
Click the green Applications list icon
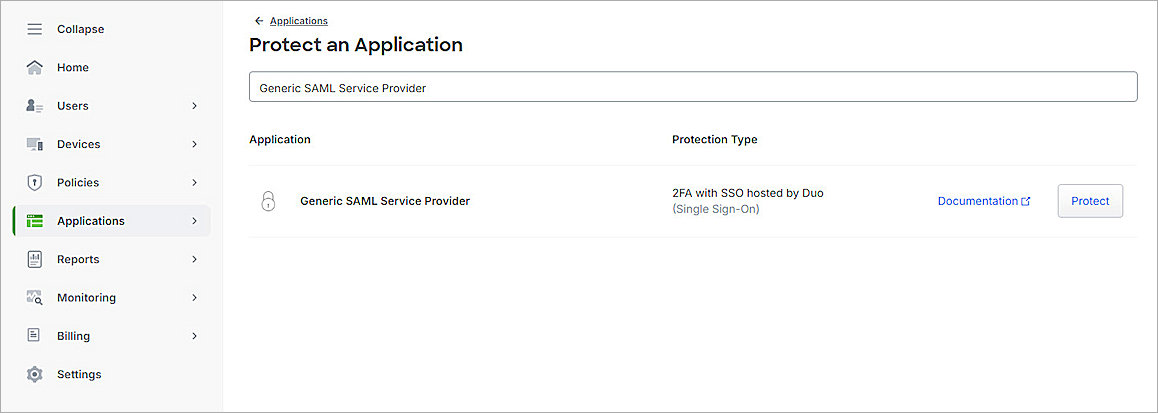click(35, 221)
